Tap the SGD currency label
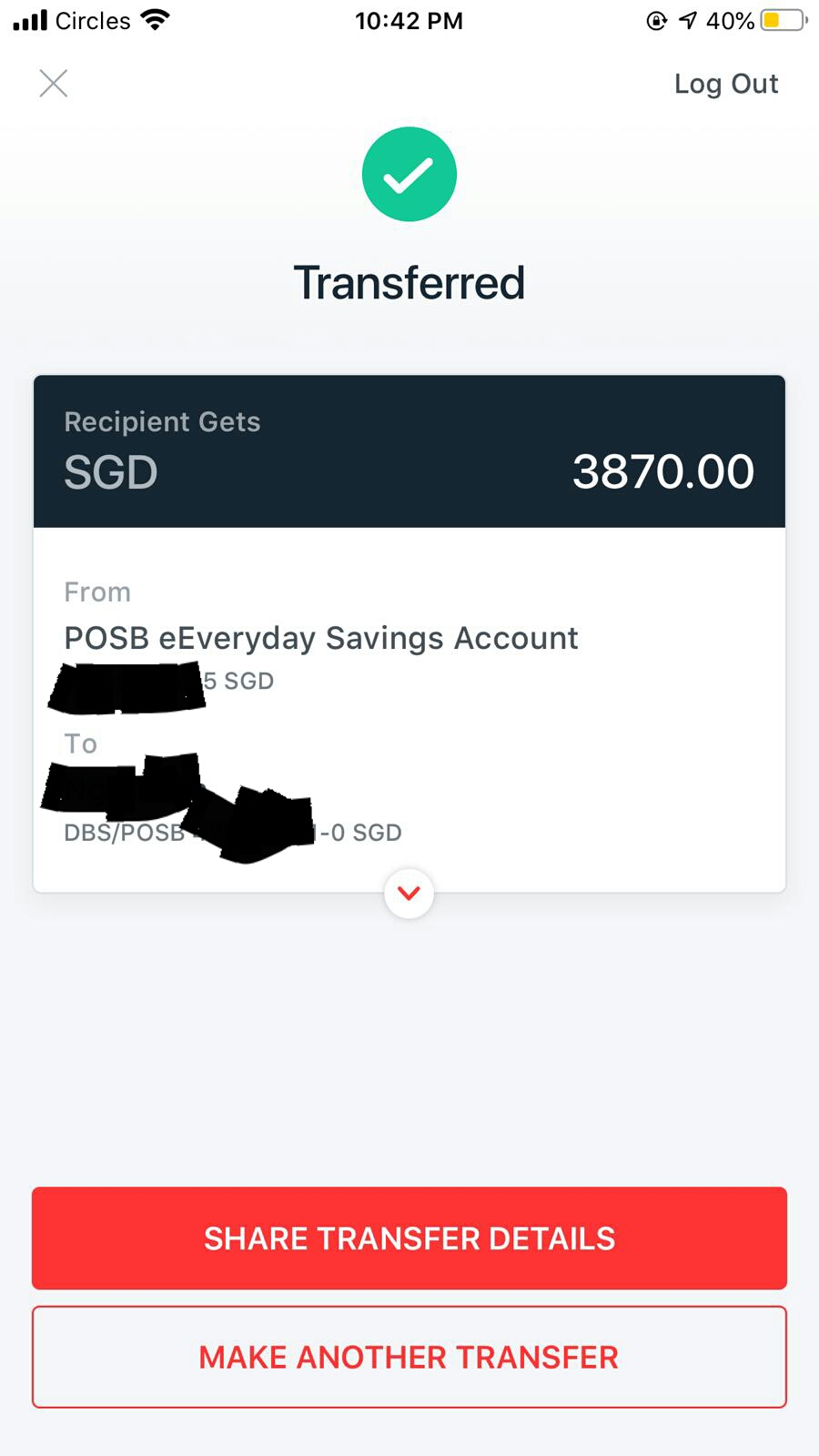The width and height of the screenshot is (819, 1456). (111, 472)
